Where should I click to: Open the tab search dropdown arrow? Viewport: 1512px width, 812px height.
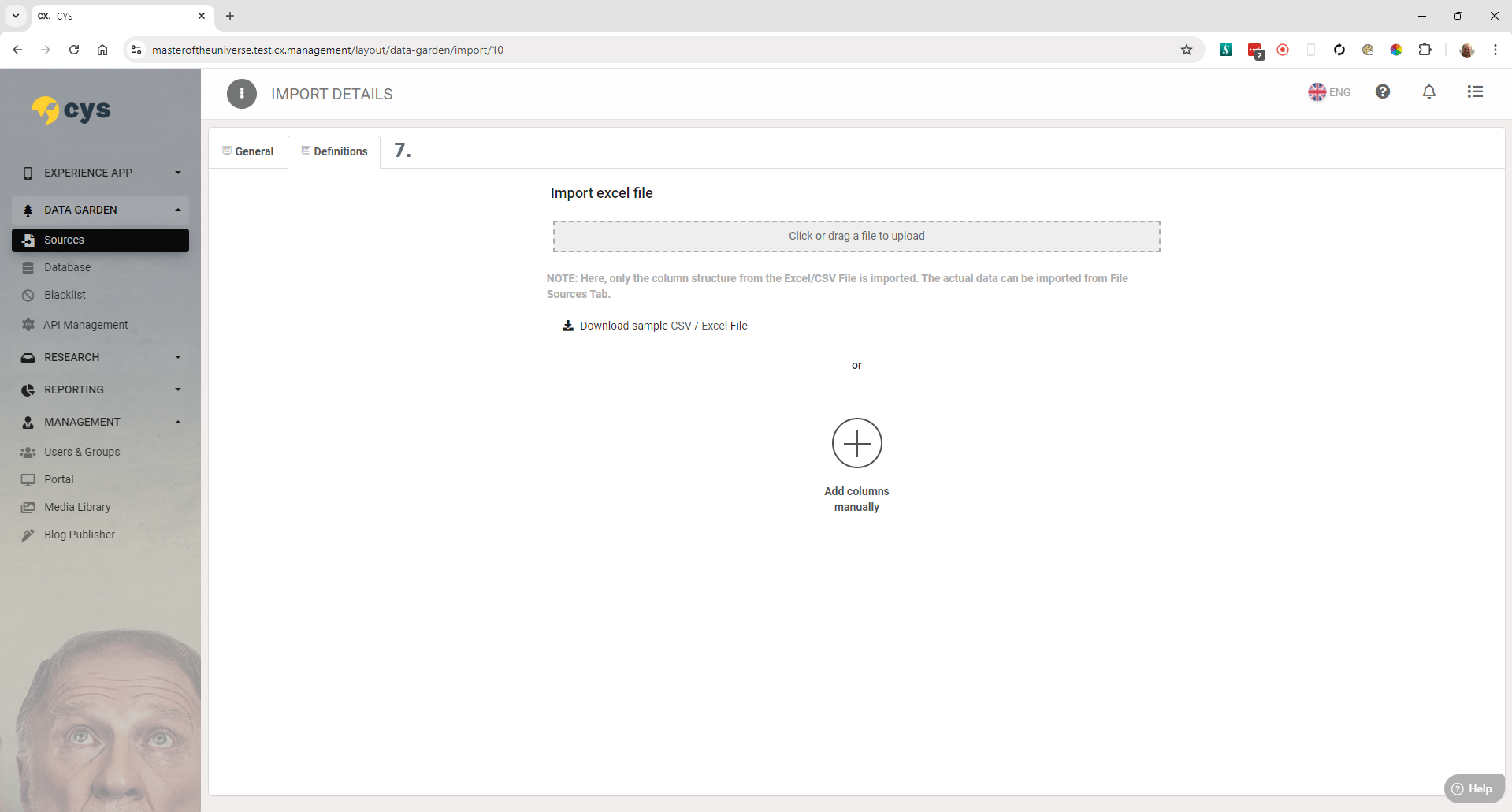(16, 16)
